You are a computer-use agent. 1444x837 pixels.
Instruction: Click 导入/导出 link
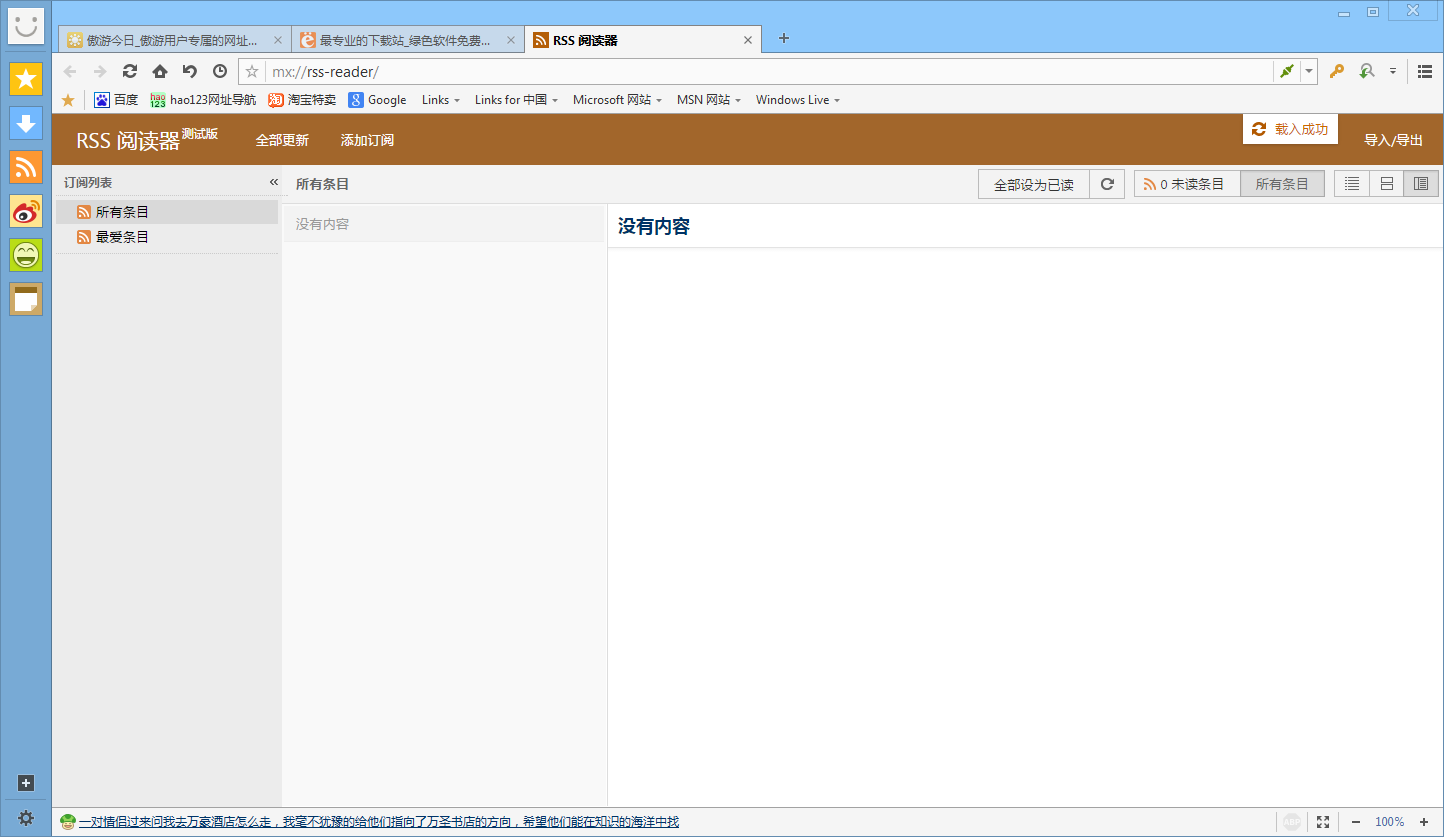[1393, 140]
